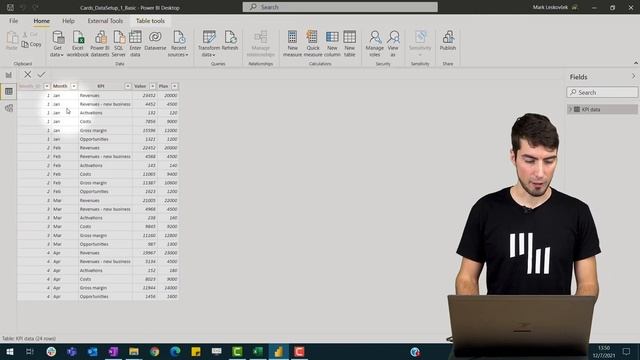Switch to Model view
The width and height of the screenshot is (640, 360).
click(x=9, y=108)
